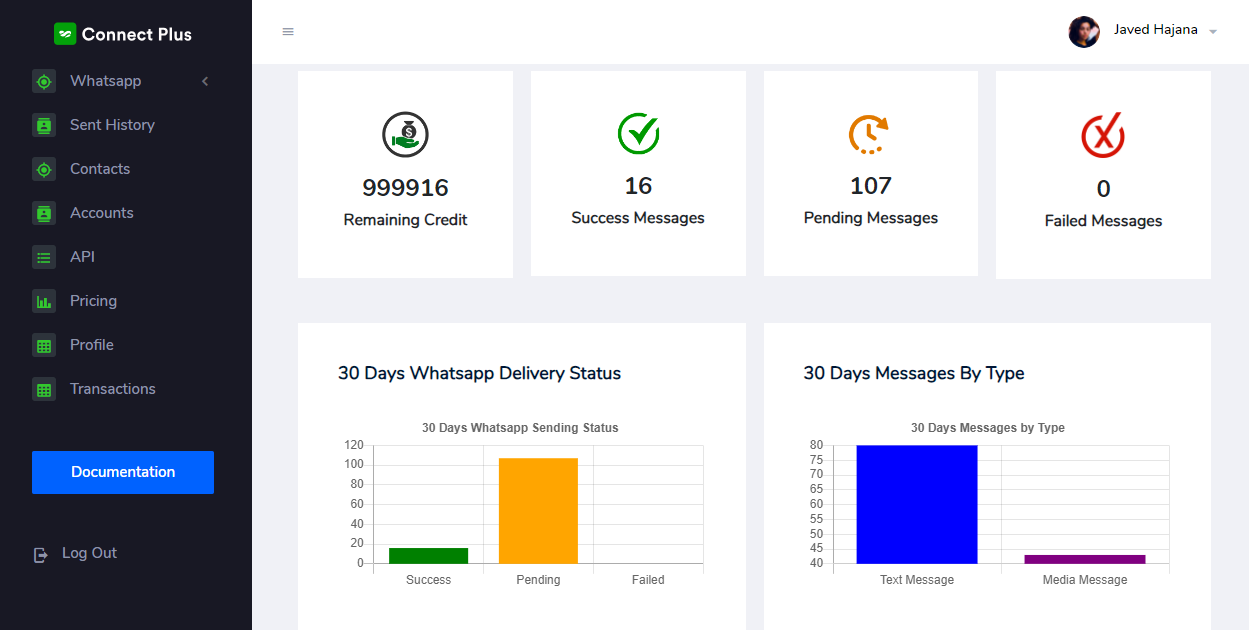Click the Connect Plus brand name
Screen dimensions: 1249x630
tap(137, 34)
